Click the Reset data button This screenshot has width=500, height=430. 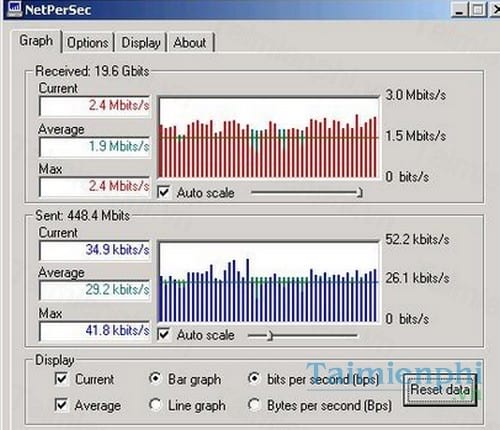(x=440, y=390)
